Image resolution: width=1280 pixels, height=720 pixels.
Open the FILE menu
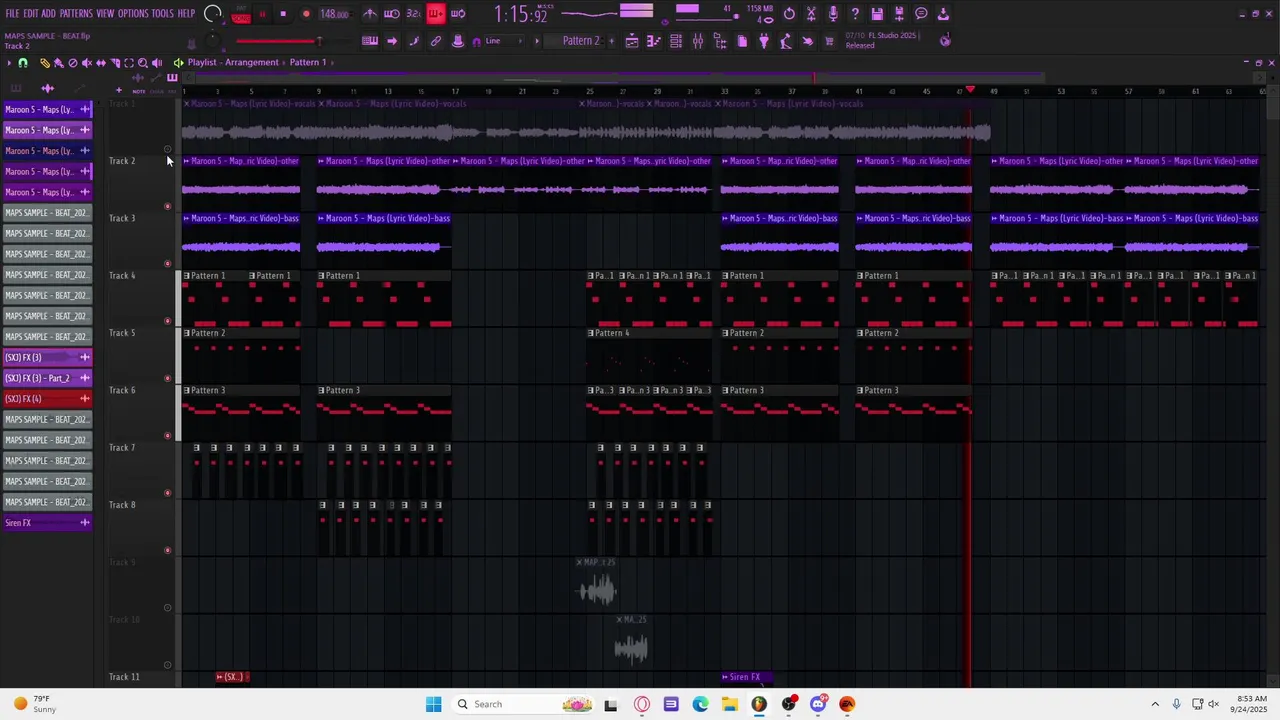click(x=12, y=14)
